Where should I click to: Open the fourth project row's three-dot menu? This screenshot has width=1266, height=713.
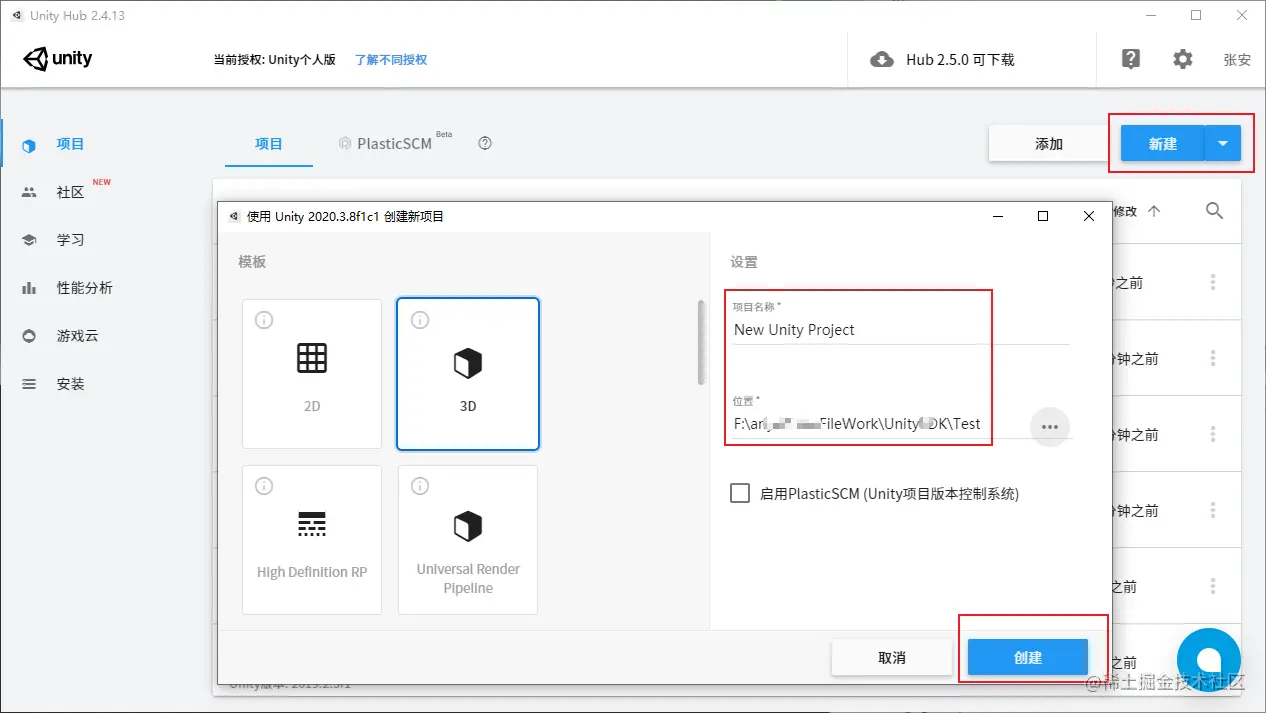tap(1213, 511)
